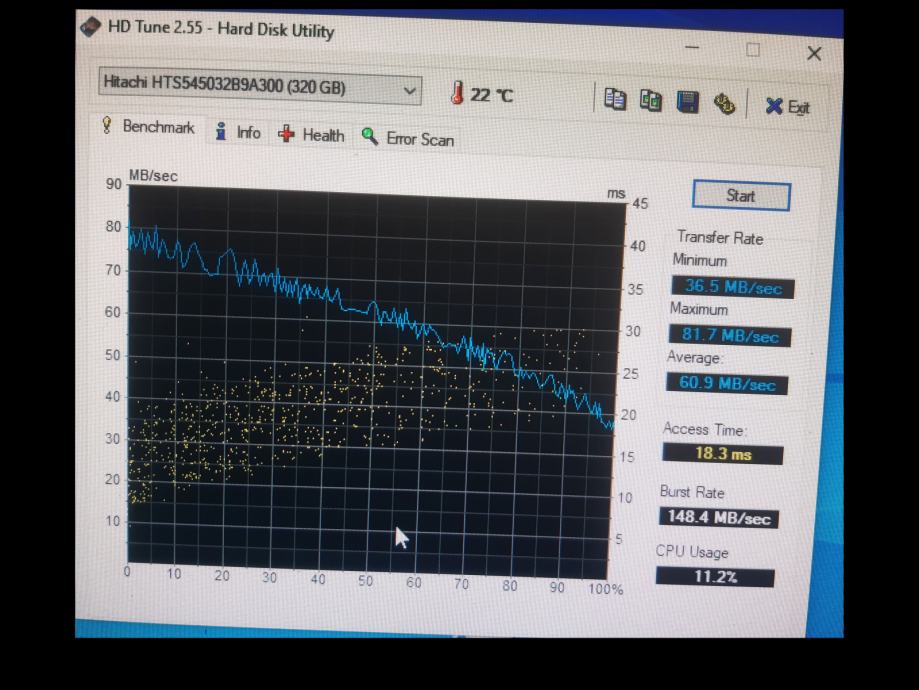Click the CPU Usage 11.2% value
The width and height of the screenshot is (919, 690).
[715, 576]
